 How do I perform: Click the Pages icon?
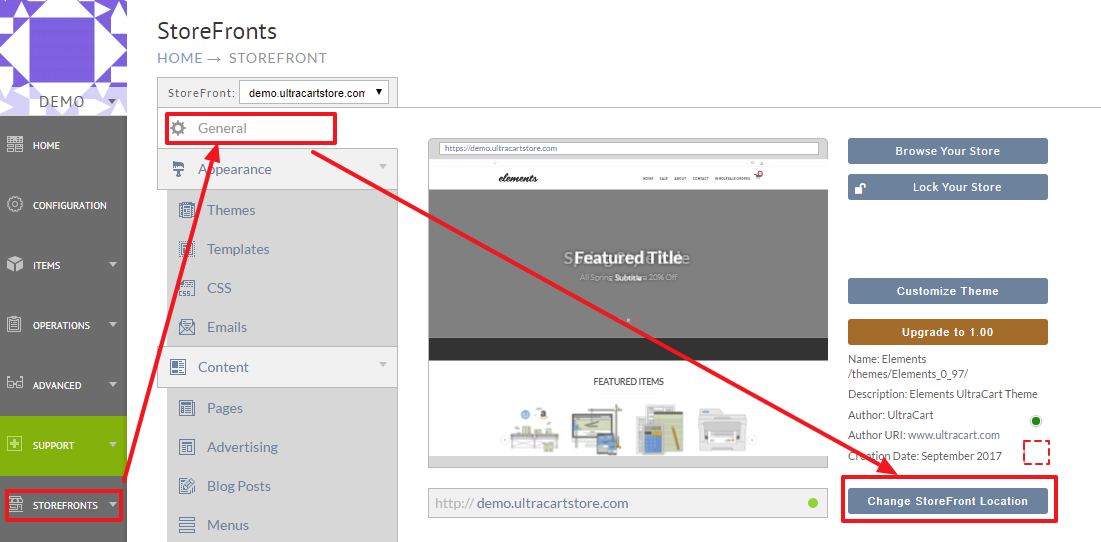pyautogui.click(x=187, y=408)
